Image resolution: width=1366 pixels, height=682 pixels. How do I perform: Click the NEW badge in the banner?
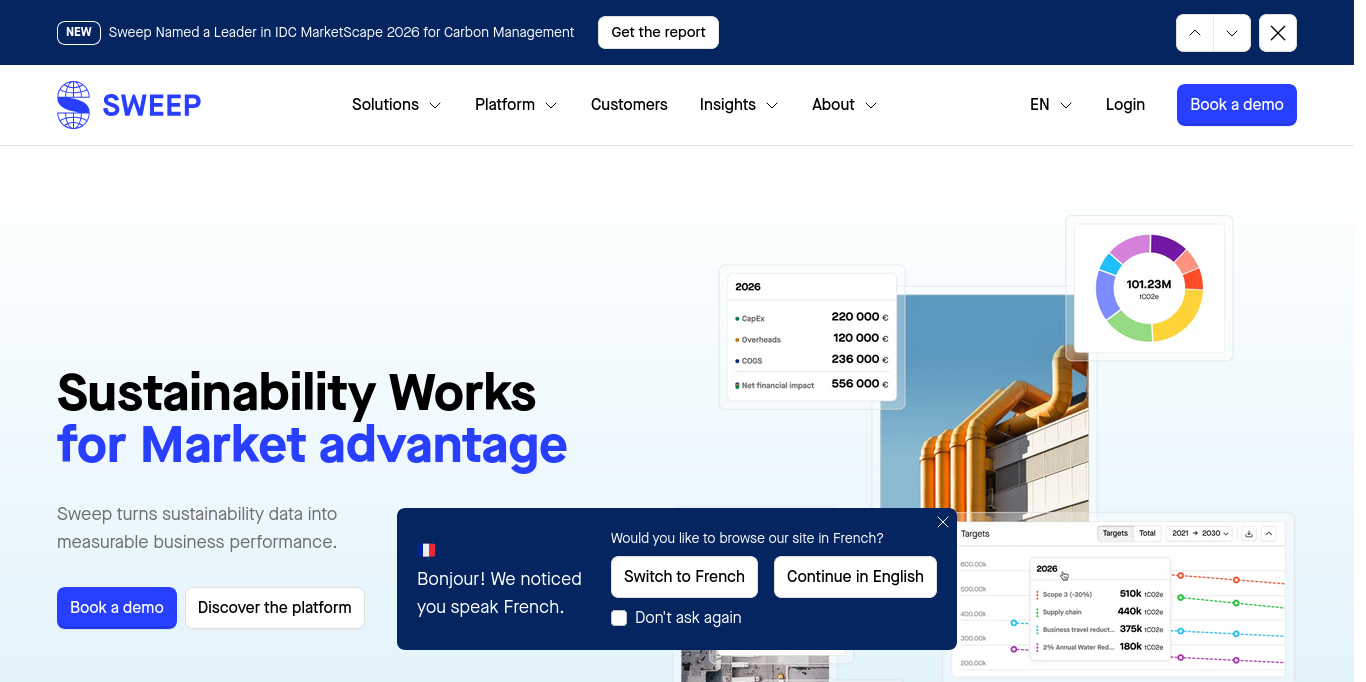click(79, 32)
